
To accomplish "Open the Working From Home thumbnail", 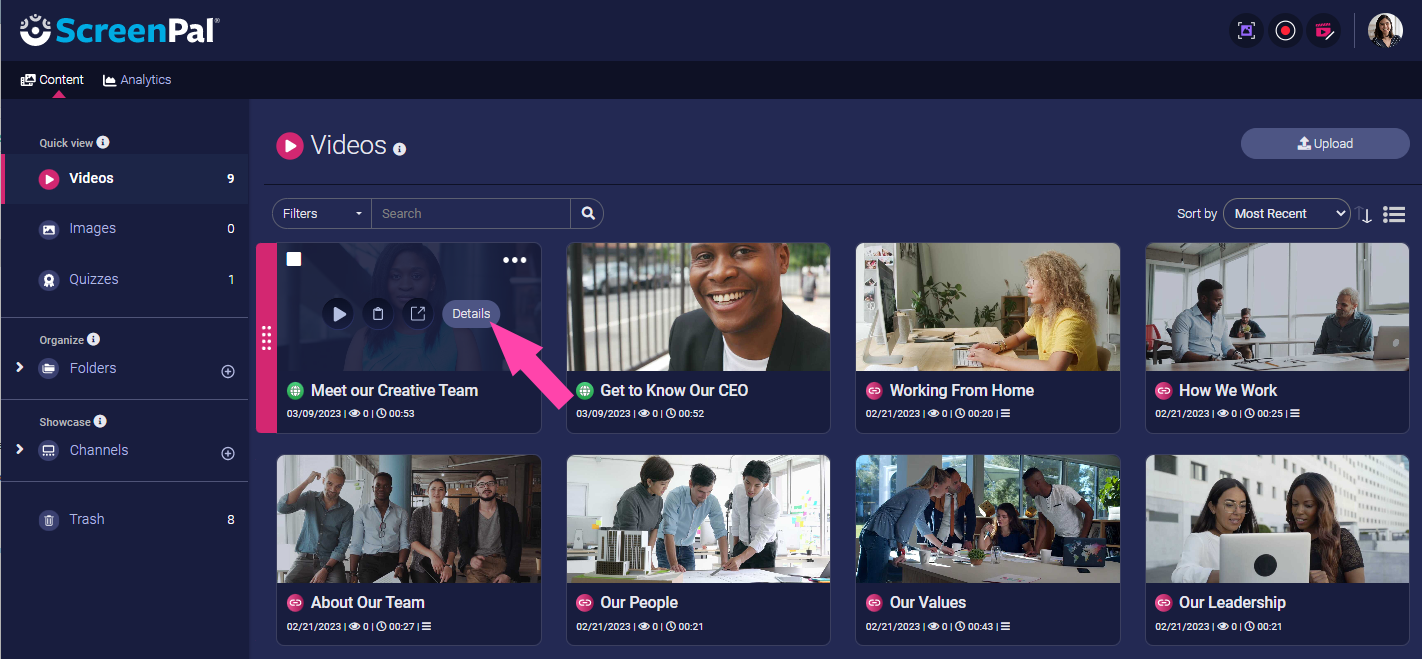I will click(988, 307).
